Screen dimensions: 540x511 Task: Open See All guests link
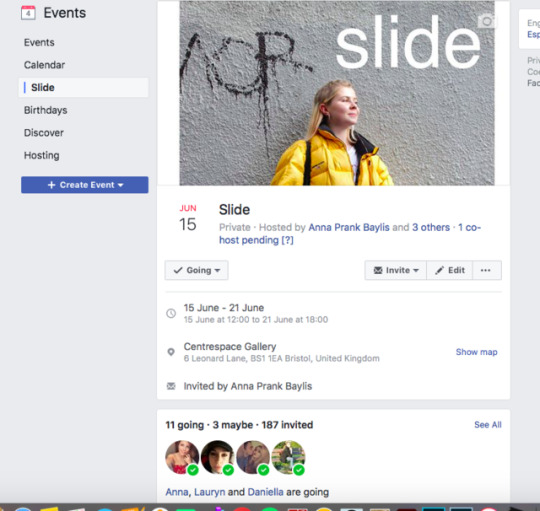(x=488, y=425)
